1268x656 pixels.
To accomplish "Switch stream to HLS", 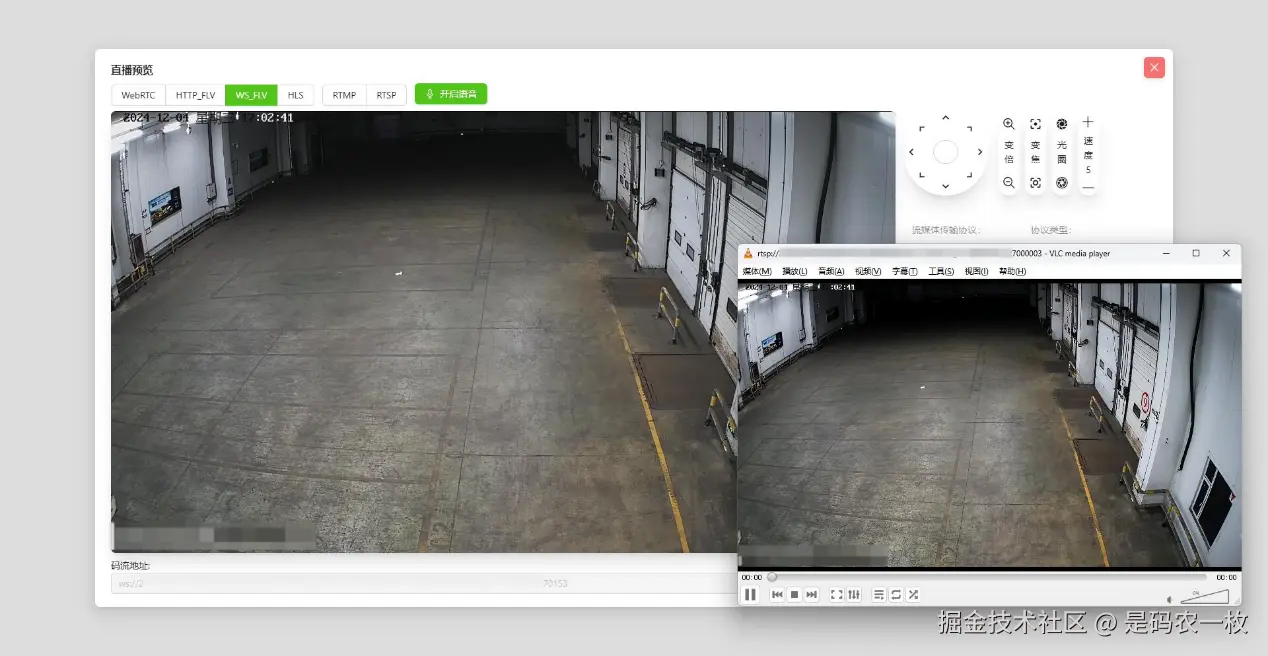I will point(296,95).
